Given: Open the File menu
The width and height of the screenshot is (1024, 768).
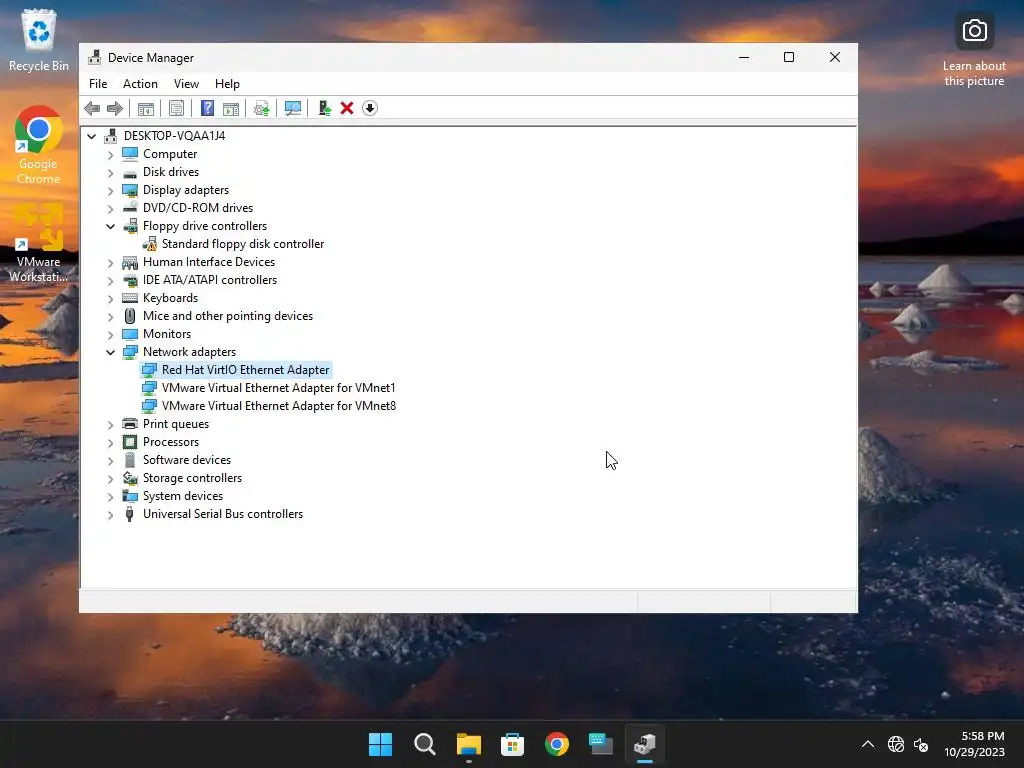Looking at the screenshot, I should [98, 84].
